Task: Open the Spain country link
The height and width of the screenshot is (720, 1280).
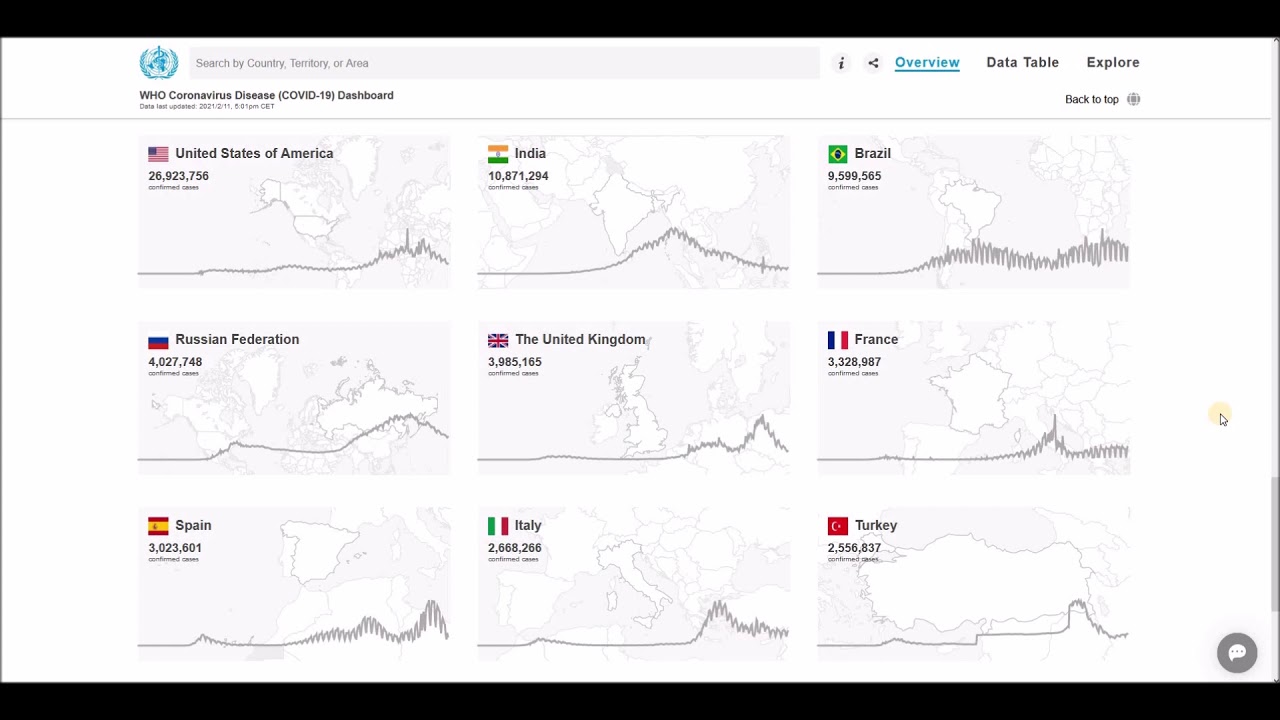Action: (x=193, y=525)
